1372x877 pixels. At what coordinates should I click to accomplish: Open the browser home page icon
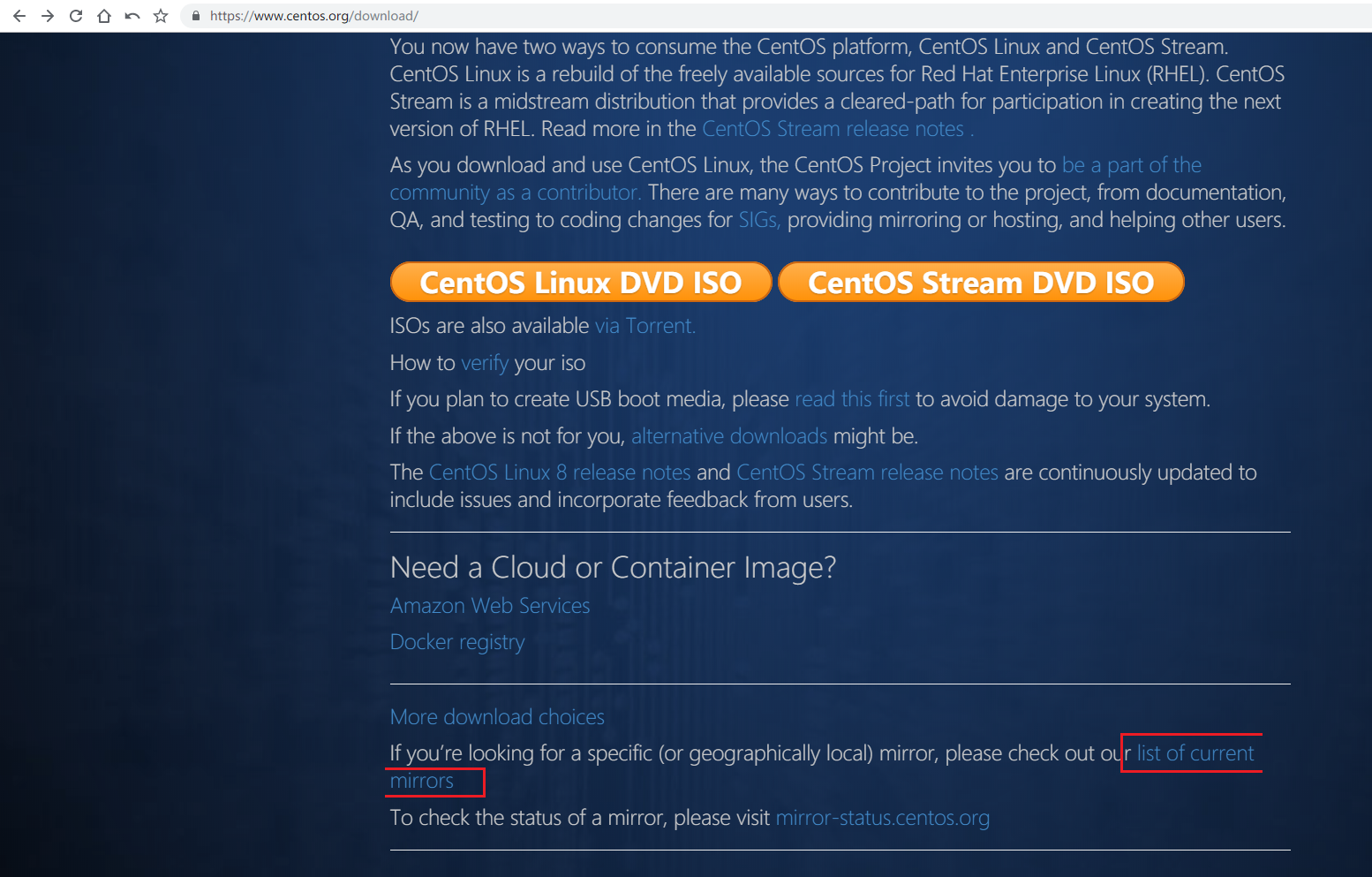tap(104, 16)
